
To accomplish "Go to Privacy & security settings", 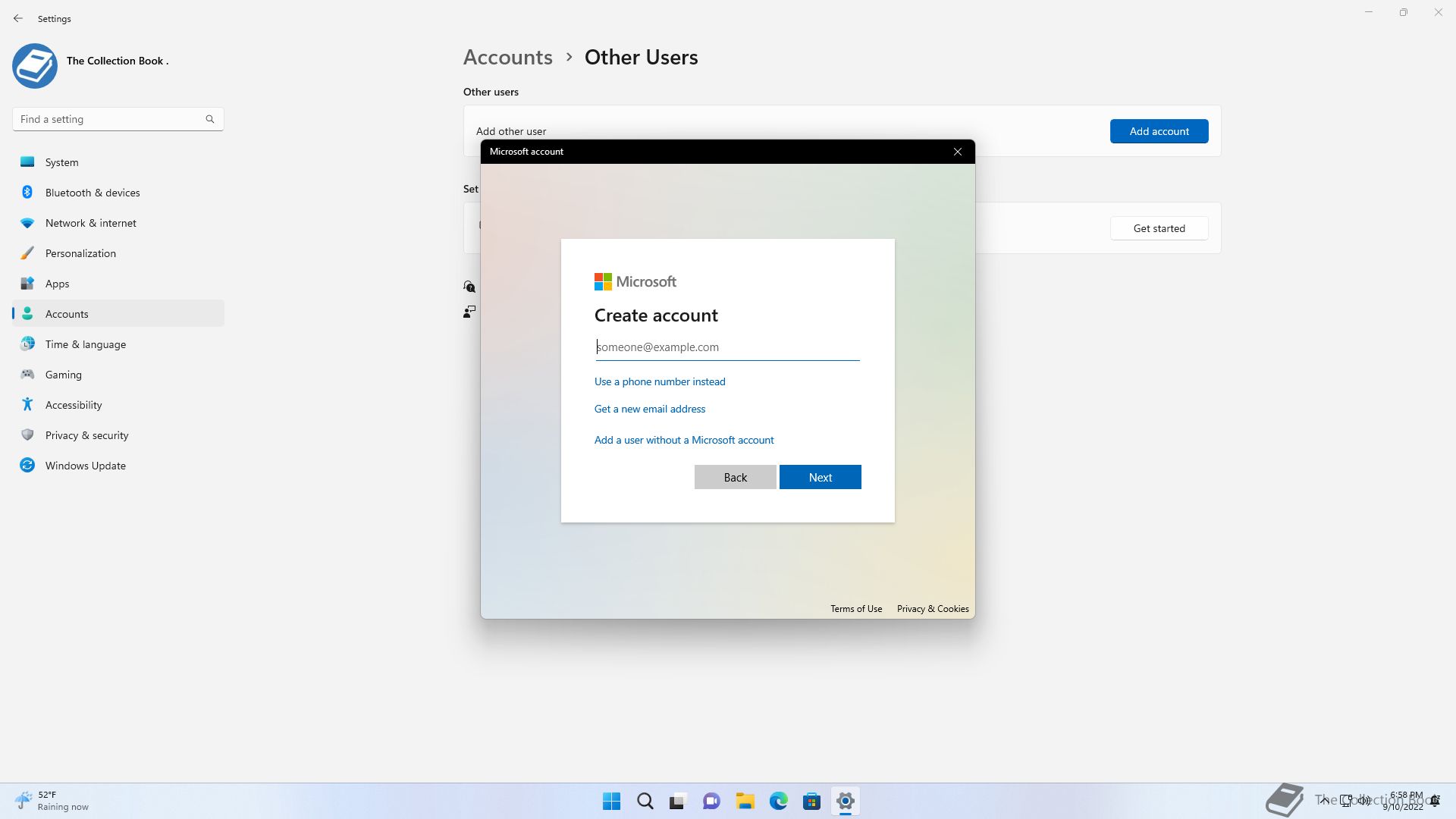I will tap(86, 435).
